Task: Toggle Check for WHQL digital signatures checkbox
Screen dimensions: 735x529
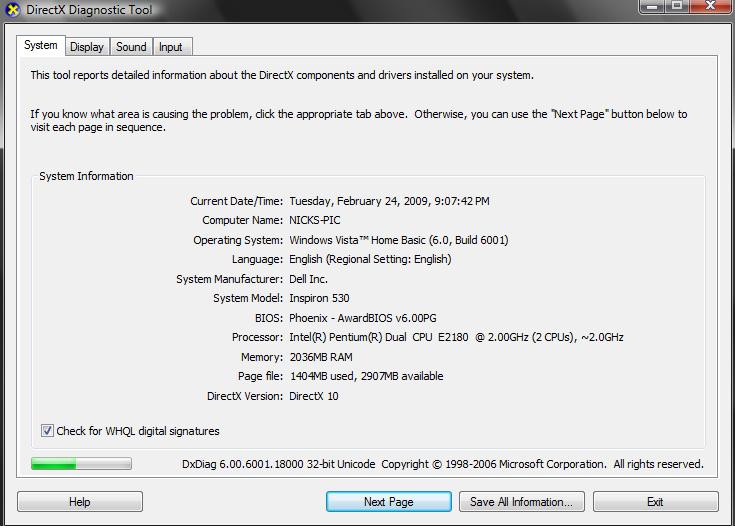Action: [47, 431]
